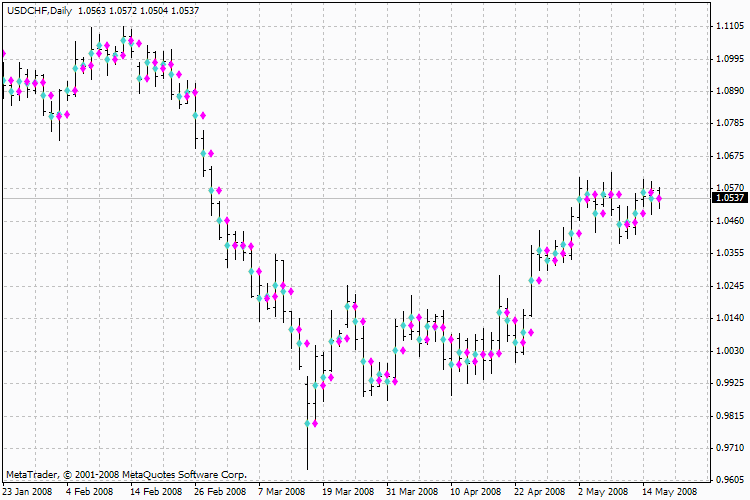Select the 7 Mar 2008 date label
Image resolution: width=750 pixels, height=500 pixels.
tap(282, 491)
